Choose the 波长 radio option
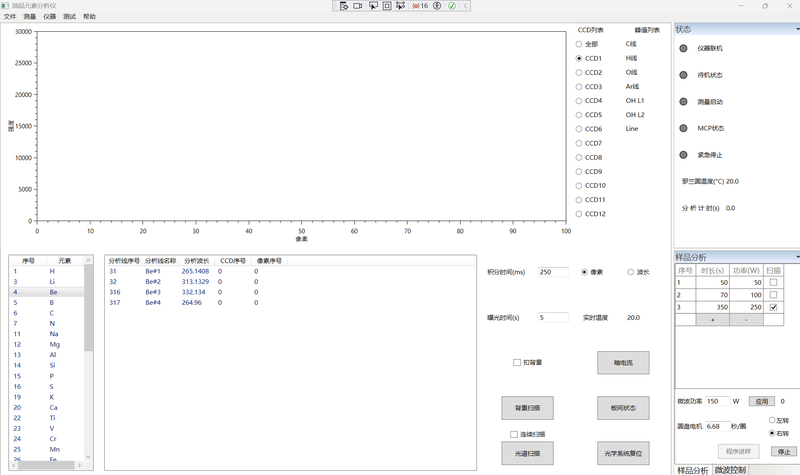This screenshot has height=475, width=800. point(630,272)
